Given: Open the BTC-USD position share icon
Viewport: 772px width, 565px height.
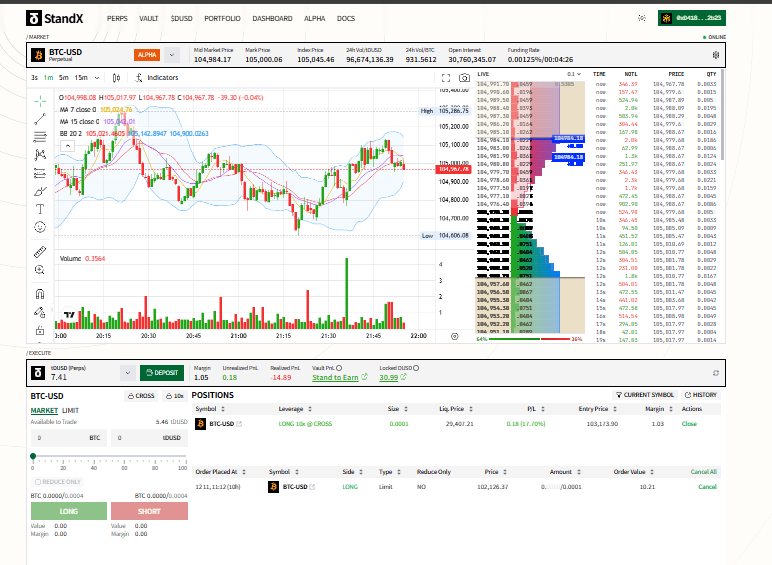Looking at the screenshot, I should (239, 424).
